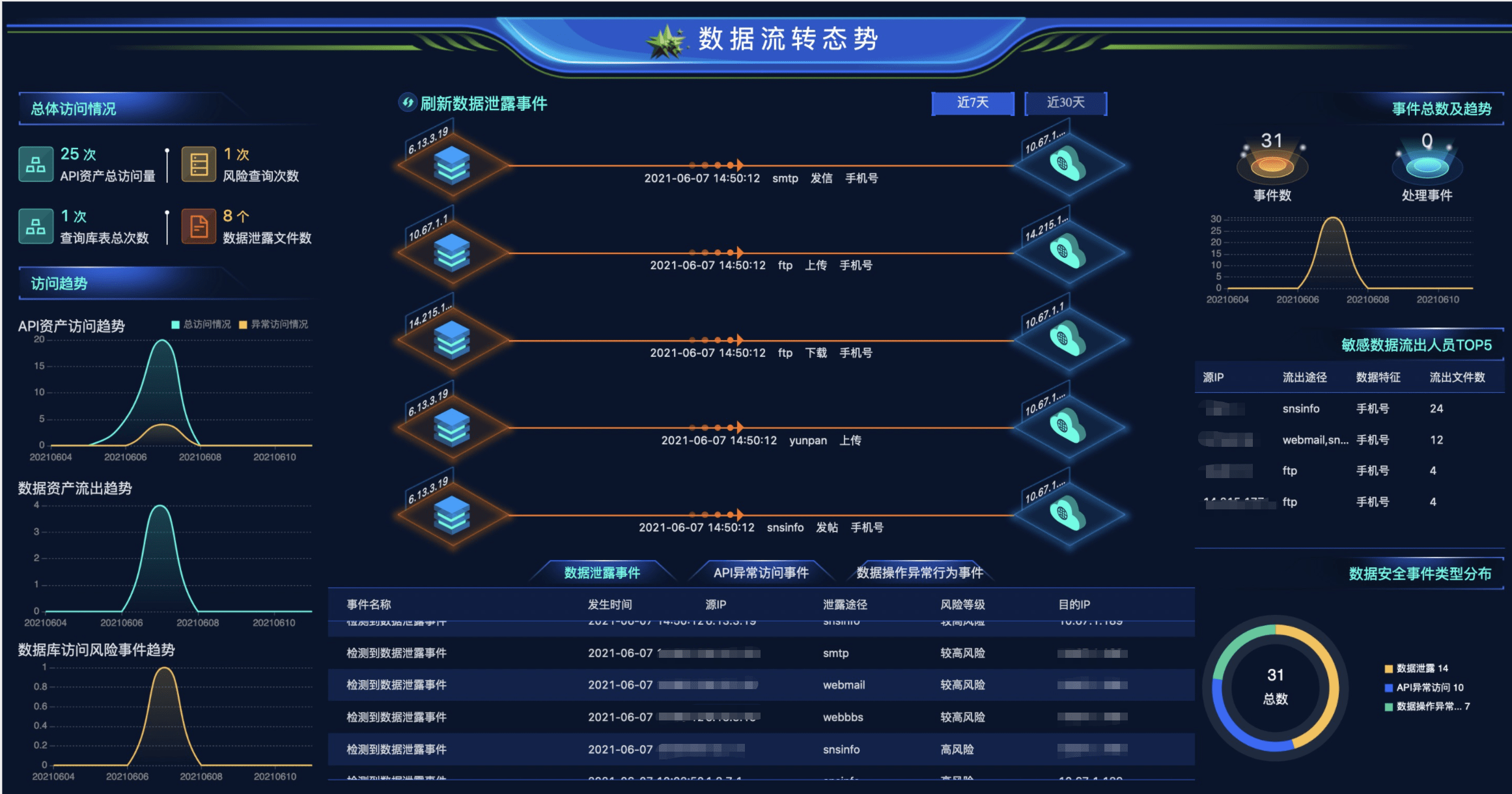Click the arrow on the yunpan flow line
The height and width of the screenshot is (794, 1512).
(740, 427)
